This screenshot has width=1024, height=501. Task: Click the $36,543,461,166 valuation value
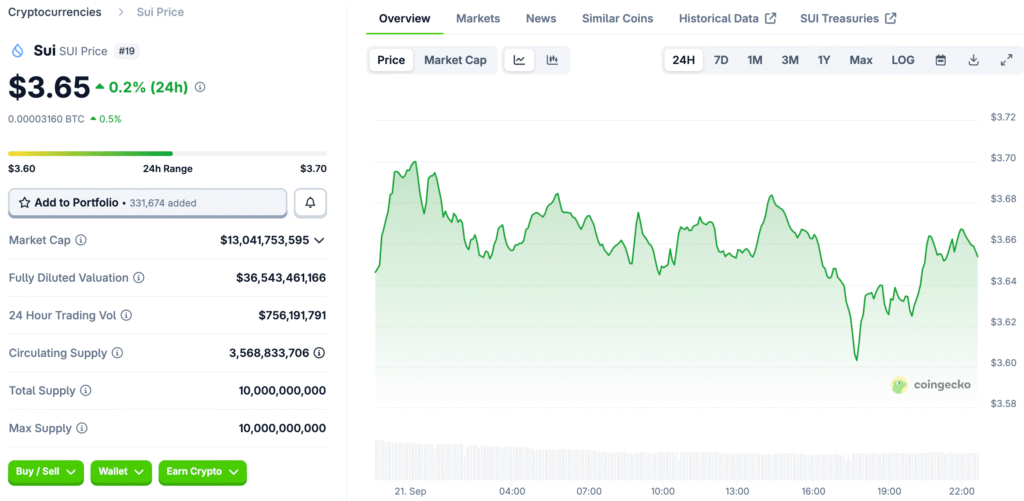(281, 278)
